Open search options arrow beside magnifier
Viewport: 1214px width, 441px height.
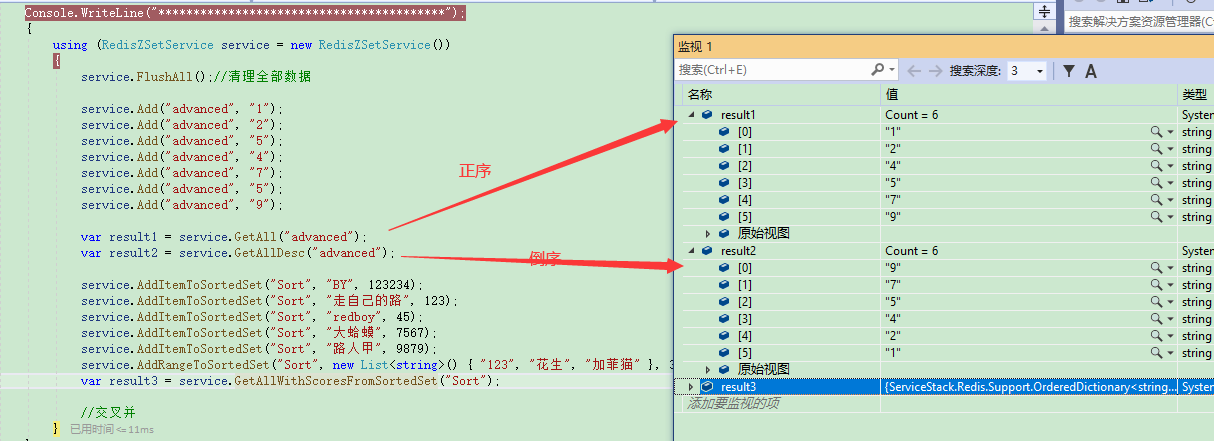tap(892, 70)
